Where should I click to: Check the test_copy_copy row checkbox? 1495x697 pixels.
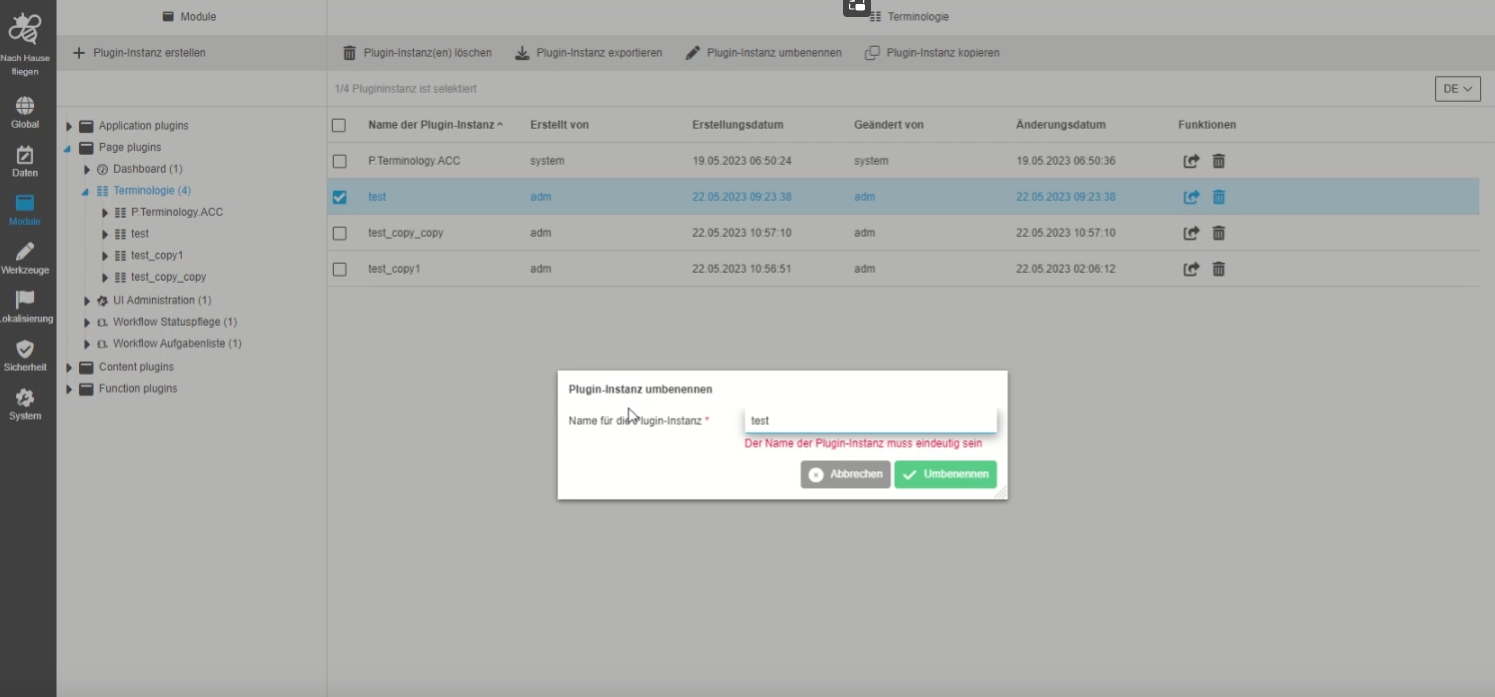pos(339,233)
